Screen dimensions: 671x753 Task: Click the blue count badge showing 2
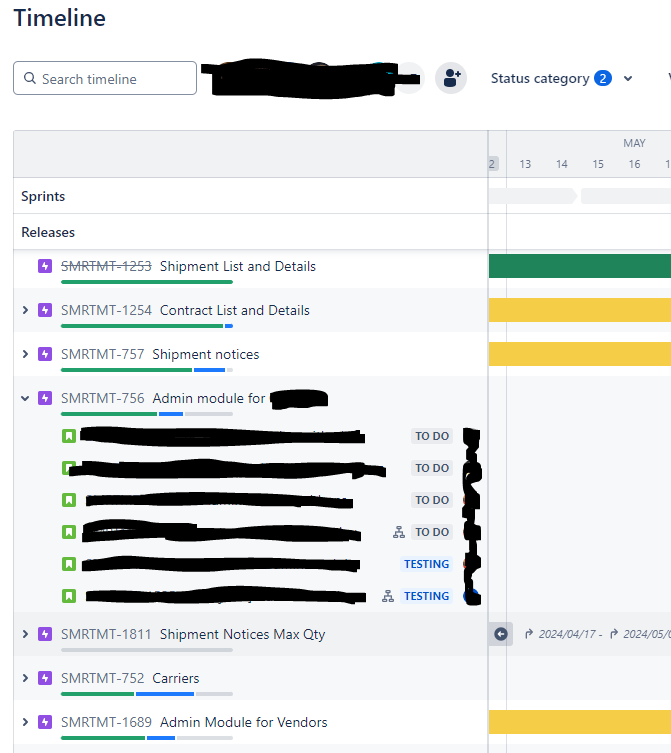pyautogui.click(x=603, y=78)
